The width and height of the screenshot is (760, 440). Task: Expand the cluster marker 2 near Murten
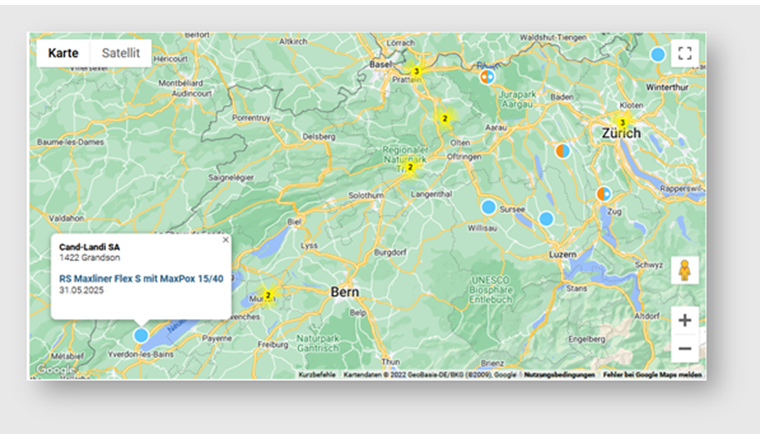(268, 295)
